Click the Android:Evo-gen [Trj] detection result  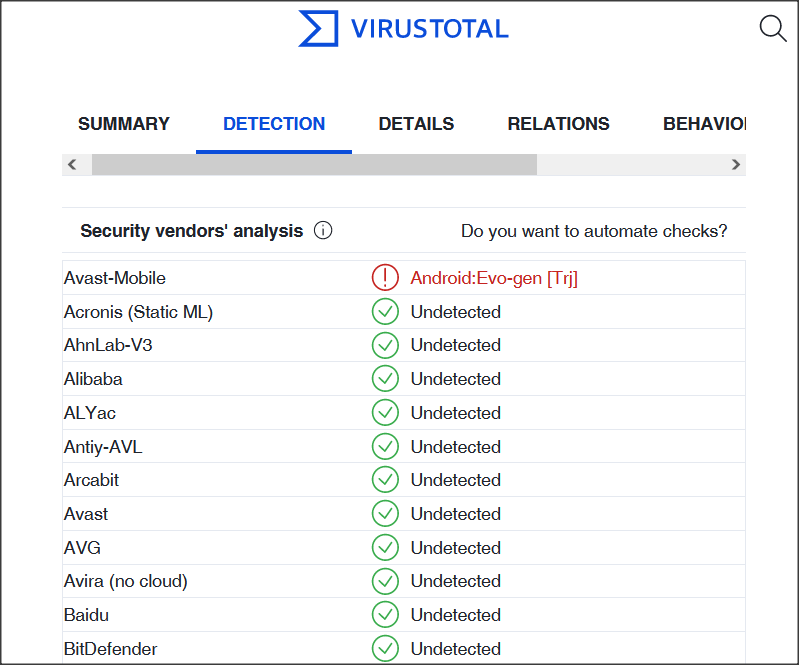(494, 278)
